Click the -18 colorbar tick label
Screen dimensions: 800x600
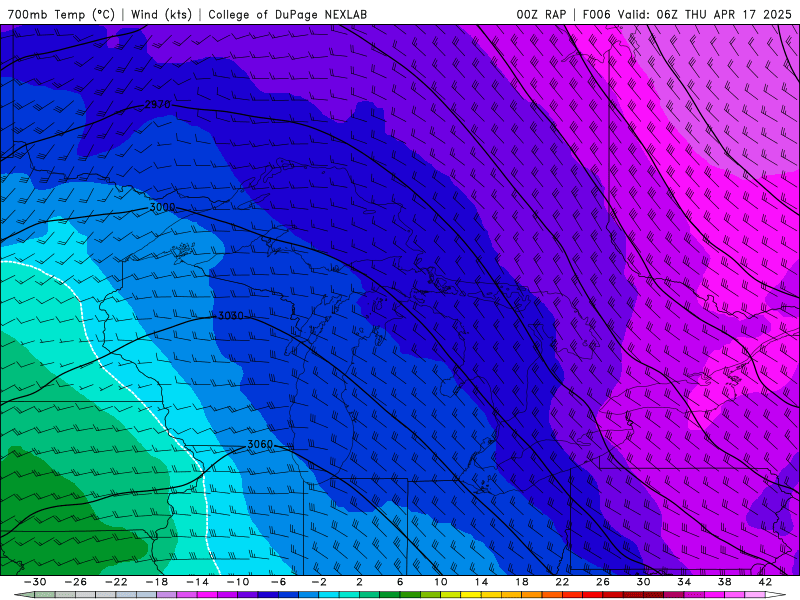pyautogui.click(x=157, y=582)
